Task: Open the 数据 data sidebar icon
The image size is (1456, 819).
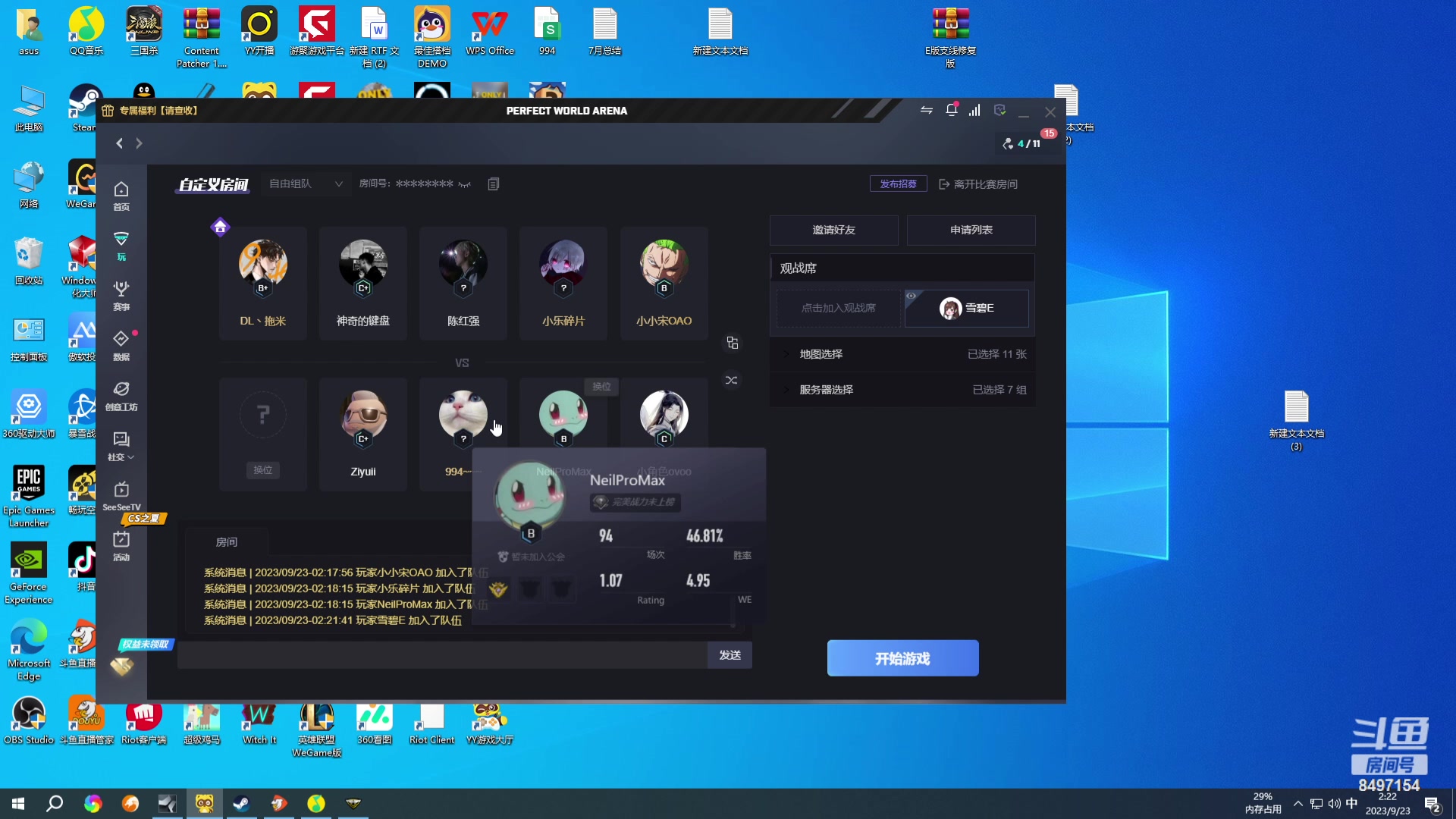Action: tap(121, 345)
